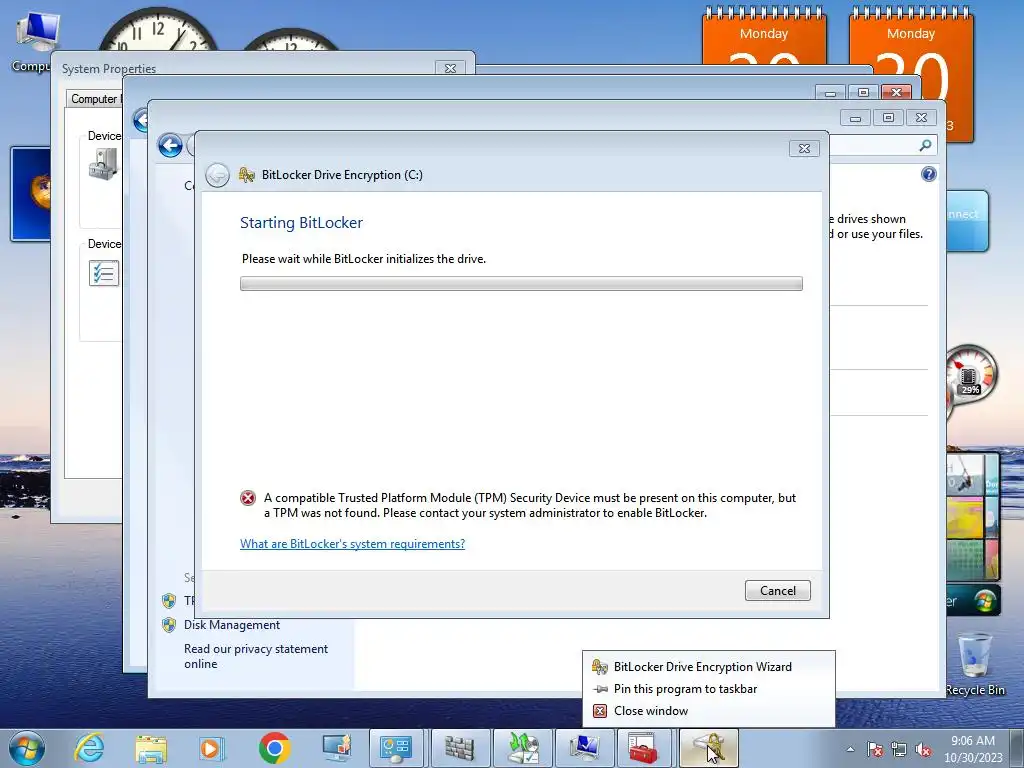Viewport: 1024px width, 768px height.
Task: Switch to System Properties taskbar button
Action: [x=584, y=748]
